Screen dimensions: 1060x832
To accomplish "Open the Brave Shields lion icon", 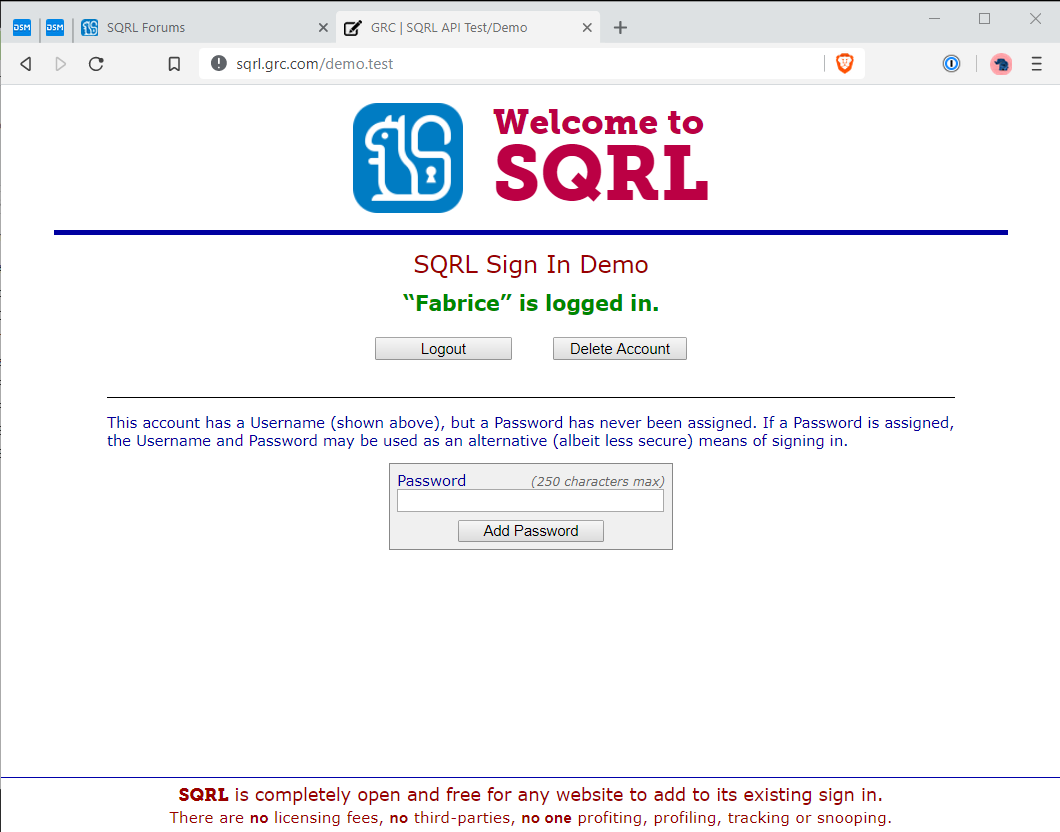I will [x=844, y=64].
